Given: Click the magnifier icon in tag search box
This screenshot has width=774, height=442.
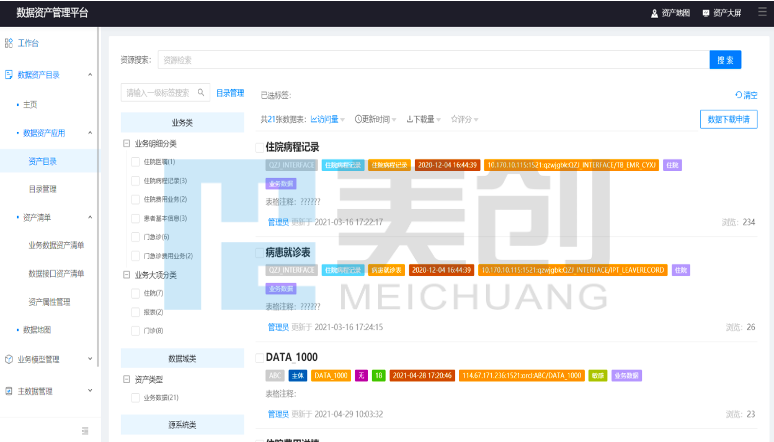Looking at the screenshot, I should pos(202,93).
